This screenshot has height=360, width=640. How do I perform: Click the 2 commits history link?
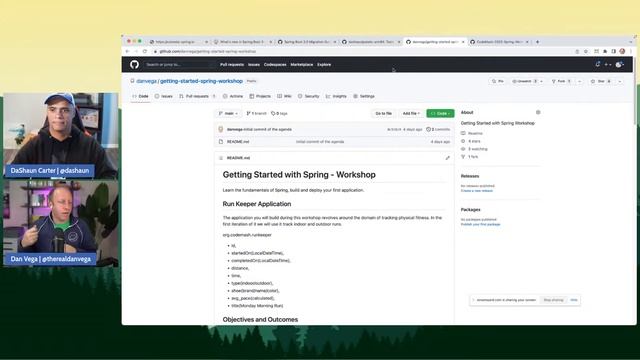[x=438, y=129]
